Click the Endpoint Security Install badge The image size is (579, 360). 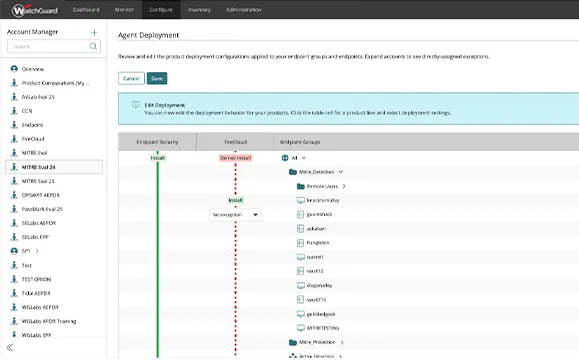pyautogui.click(x=158, y=158)
